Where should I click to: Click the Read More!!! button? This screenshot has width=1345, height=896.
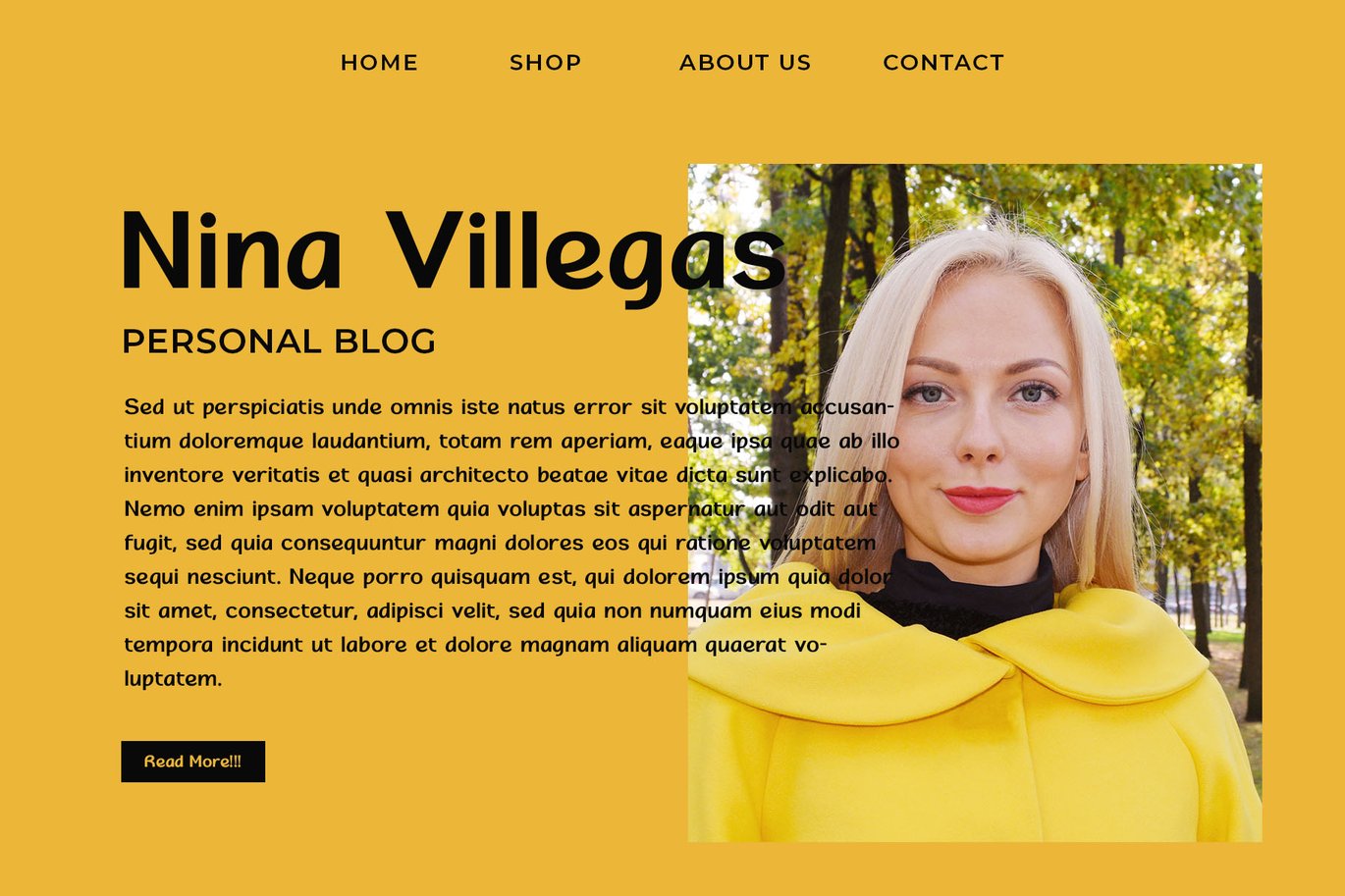pos(192,762)
